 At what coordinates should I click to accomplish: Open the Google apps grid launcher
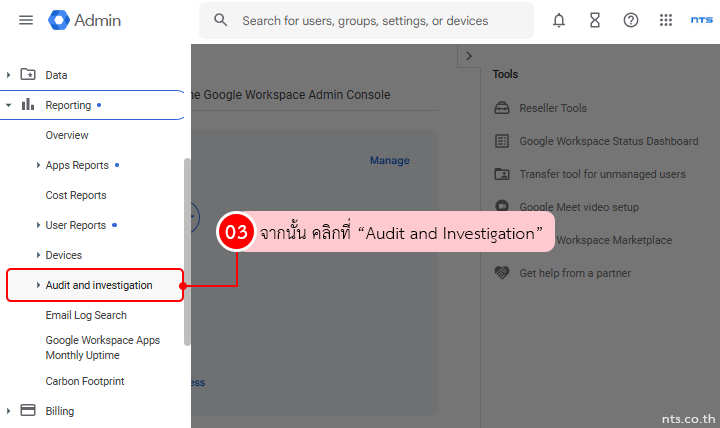[666, 20]
